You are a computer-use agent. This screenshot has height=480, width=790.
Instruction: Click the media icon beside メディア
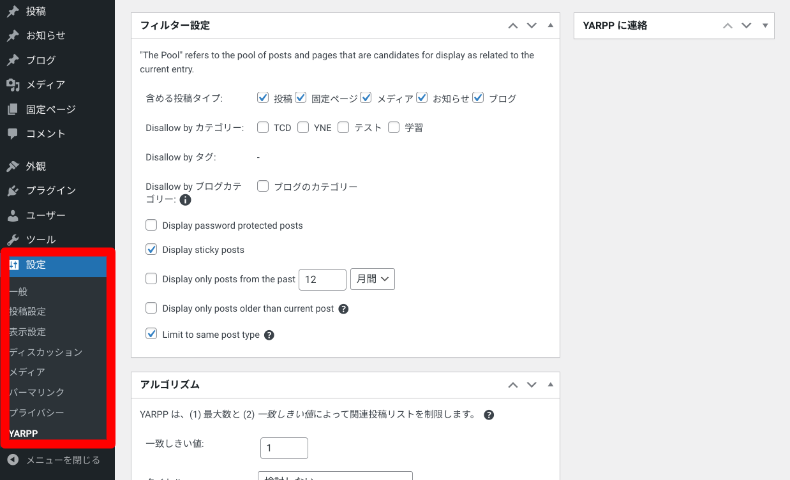[13, 85]
